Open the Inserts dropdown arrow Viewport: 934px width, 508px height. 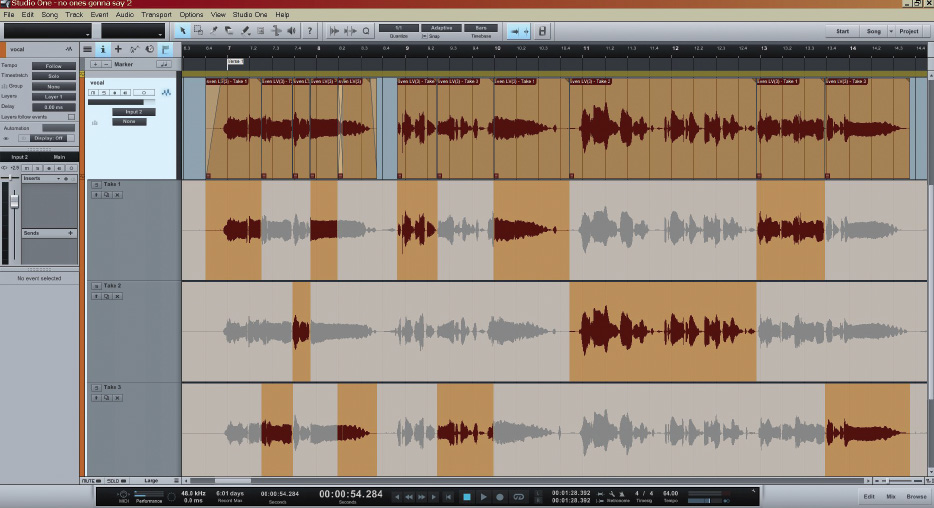(58, 178)
